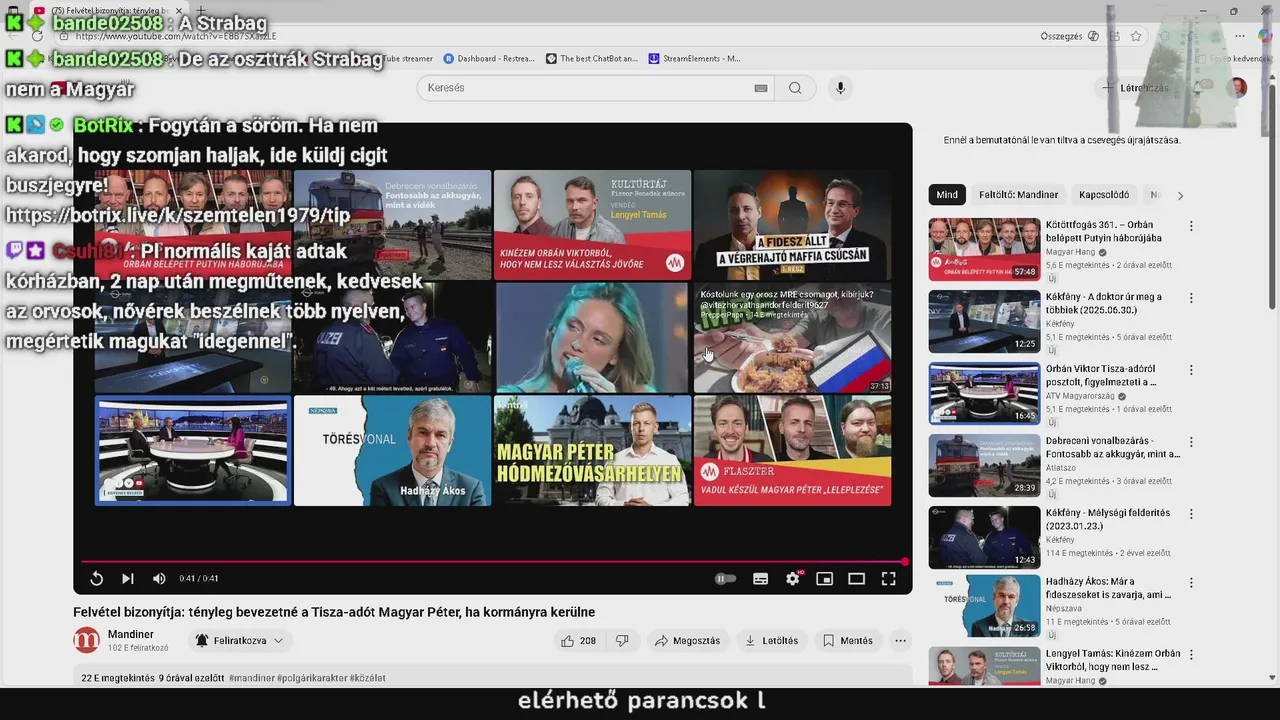Mute the video player volume
This screenshot has height=720, width=1280.
(159, 578)
